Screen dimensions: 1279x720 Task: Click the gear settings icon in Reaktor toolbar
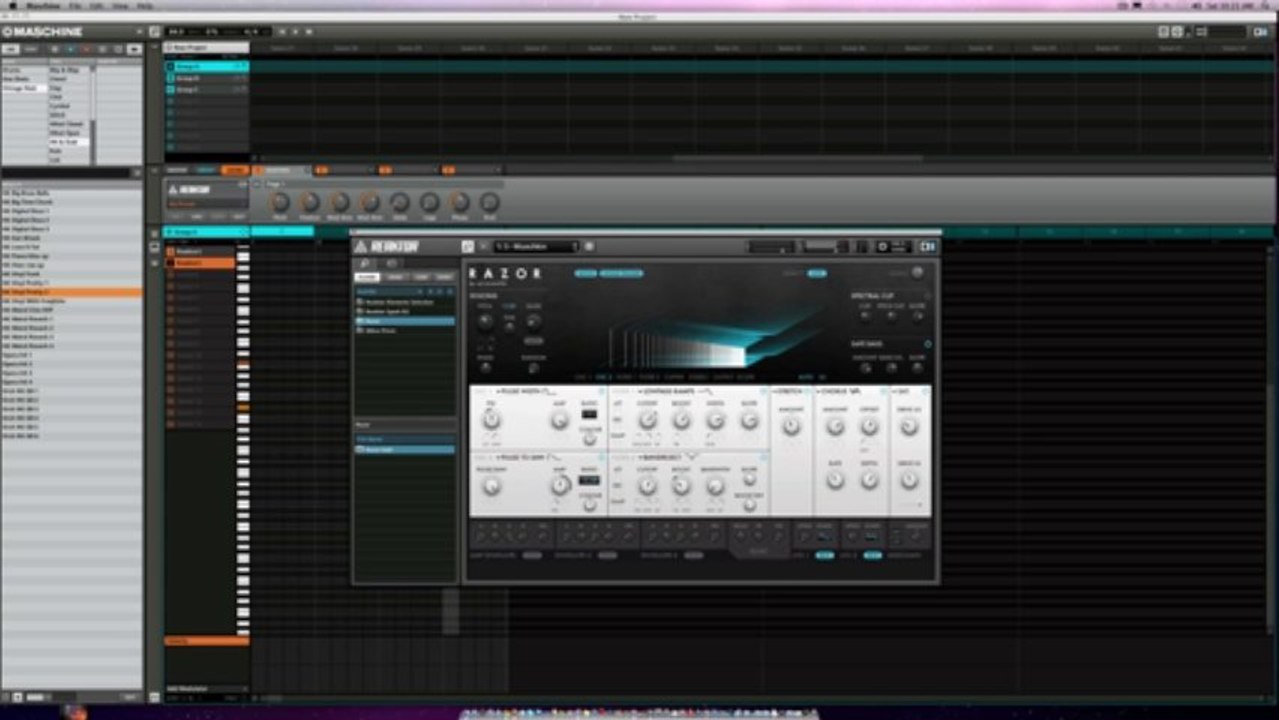(882, 246)
